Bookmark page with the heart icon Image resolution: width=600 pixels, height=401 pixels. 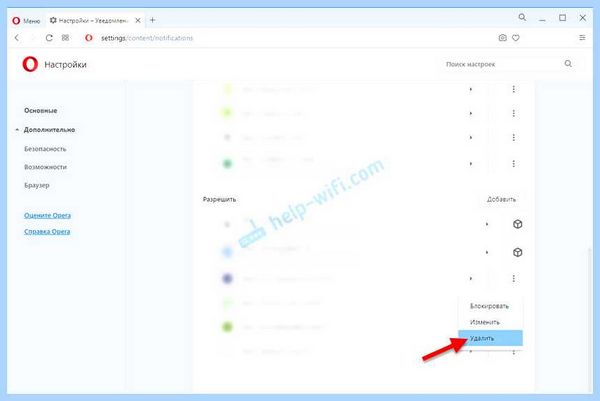pyautogui.click(x=516, y=37)
